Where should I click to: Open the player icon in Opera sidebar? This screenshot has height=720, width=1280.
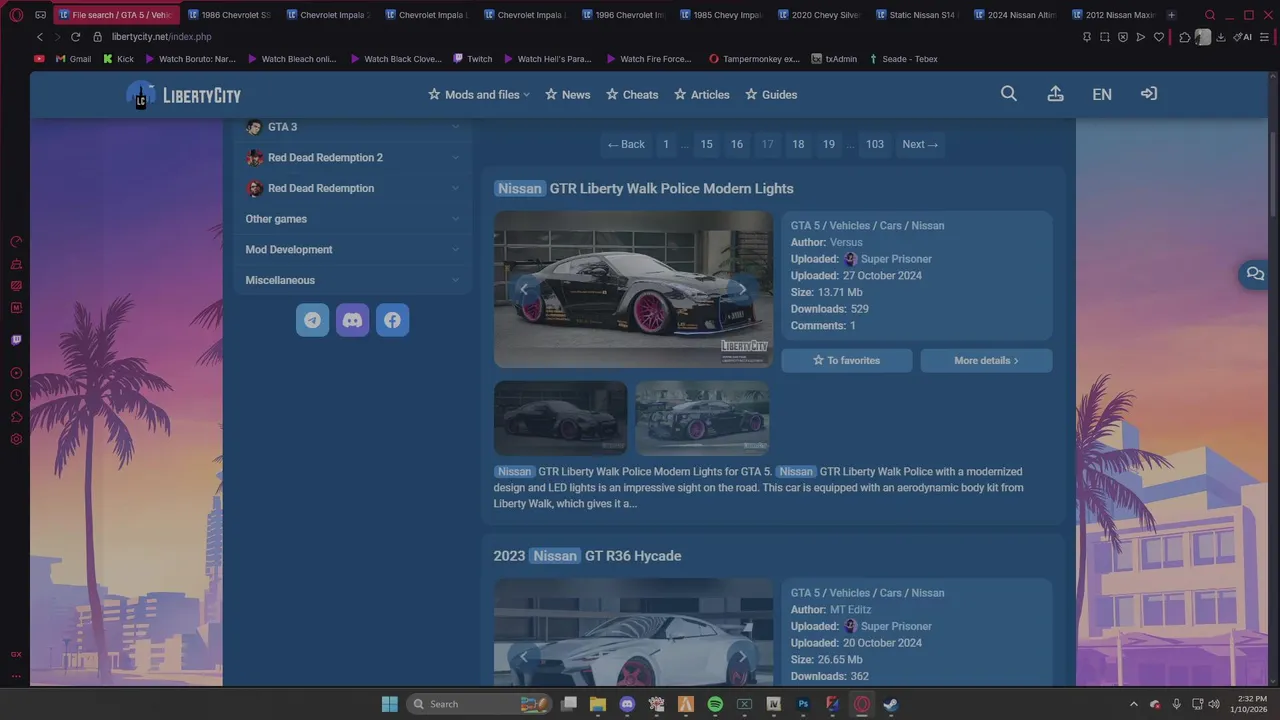click(16, 373)
